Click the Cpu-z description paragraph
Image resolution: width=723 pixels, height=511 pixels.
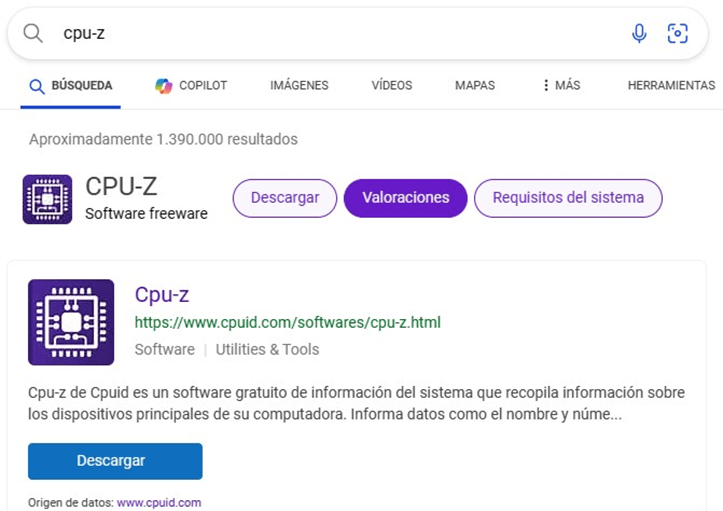[x=356, y=404]
